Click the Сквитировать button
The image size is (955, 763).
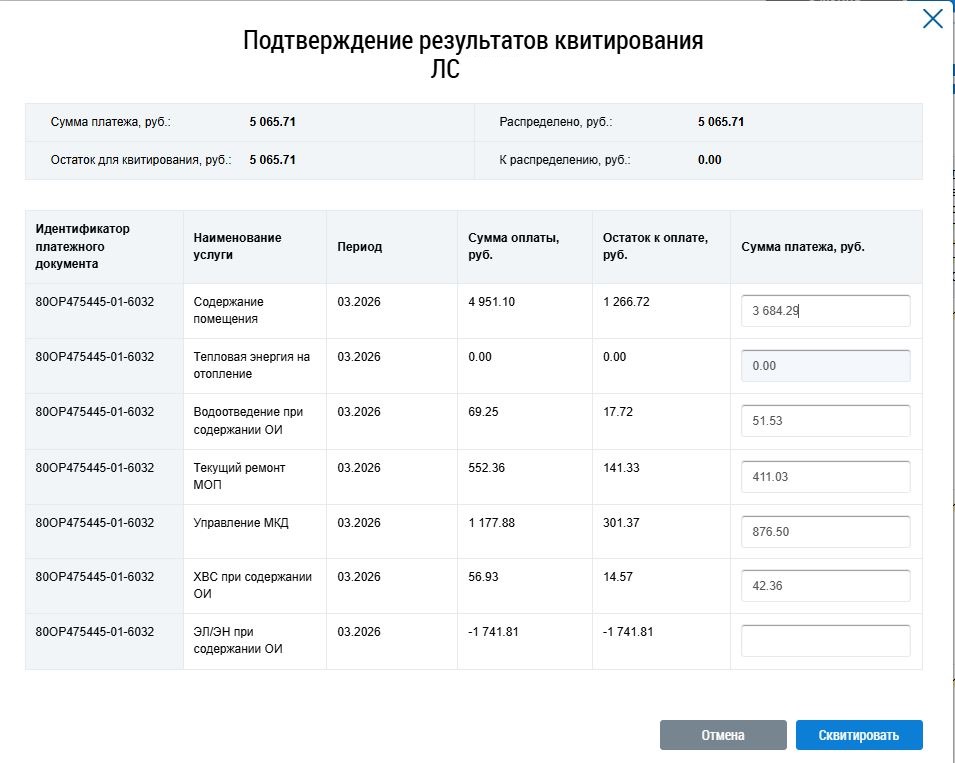859,735
